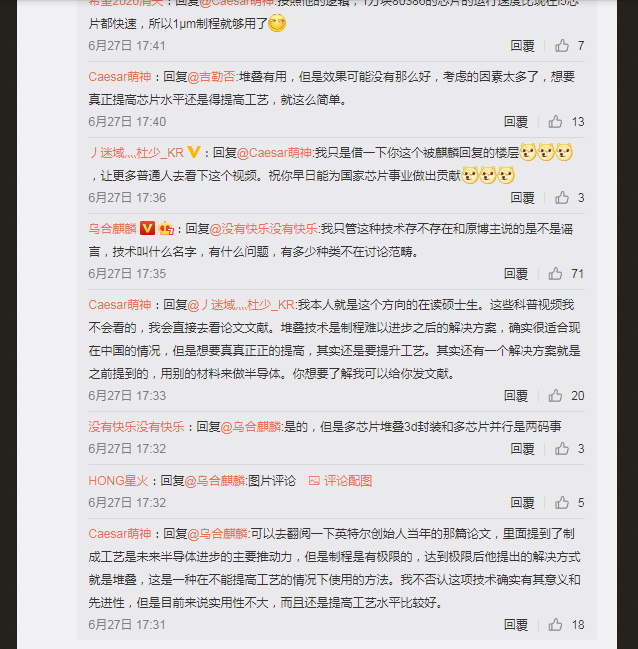638x649 pixels.
Task: Reply to HONG星火's comment
Action: coord(522,503)
